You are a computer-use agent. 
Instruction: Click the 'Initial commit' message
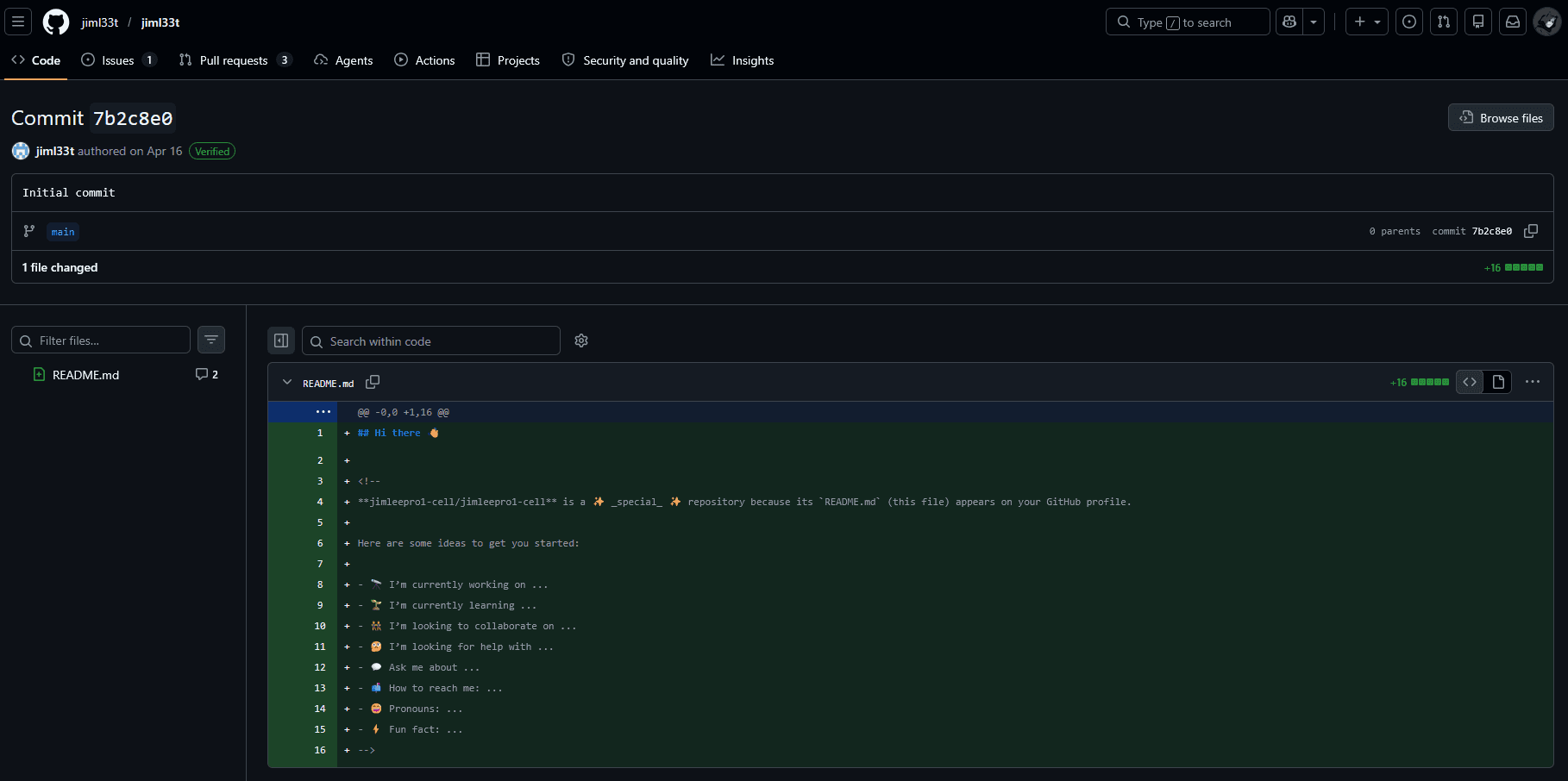[69, 192]
